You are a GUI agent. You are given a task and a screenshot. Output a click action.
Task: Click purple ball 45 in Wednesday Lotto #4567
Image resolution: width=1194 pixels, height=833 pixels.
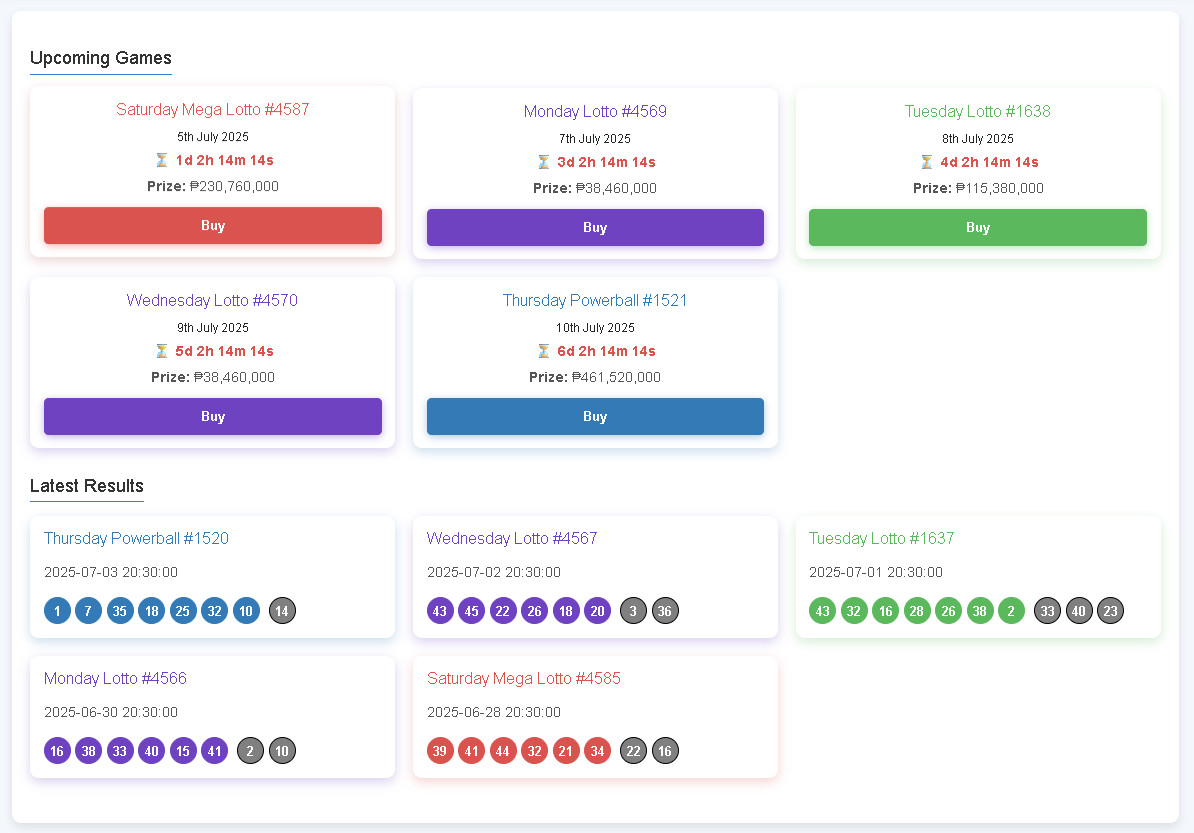[471, 611]
